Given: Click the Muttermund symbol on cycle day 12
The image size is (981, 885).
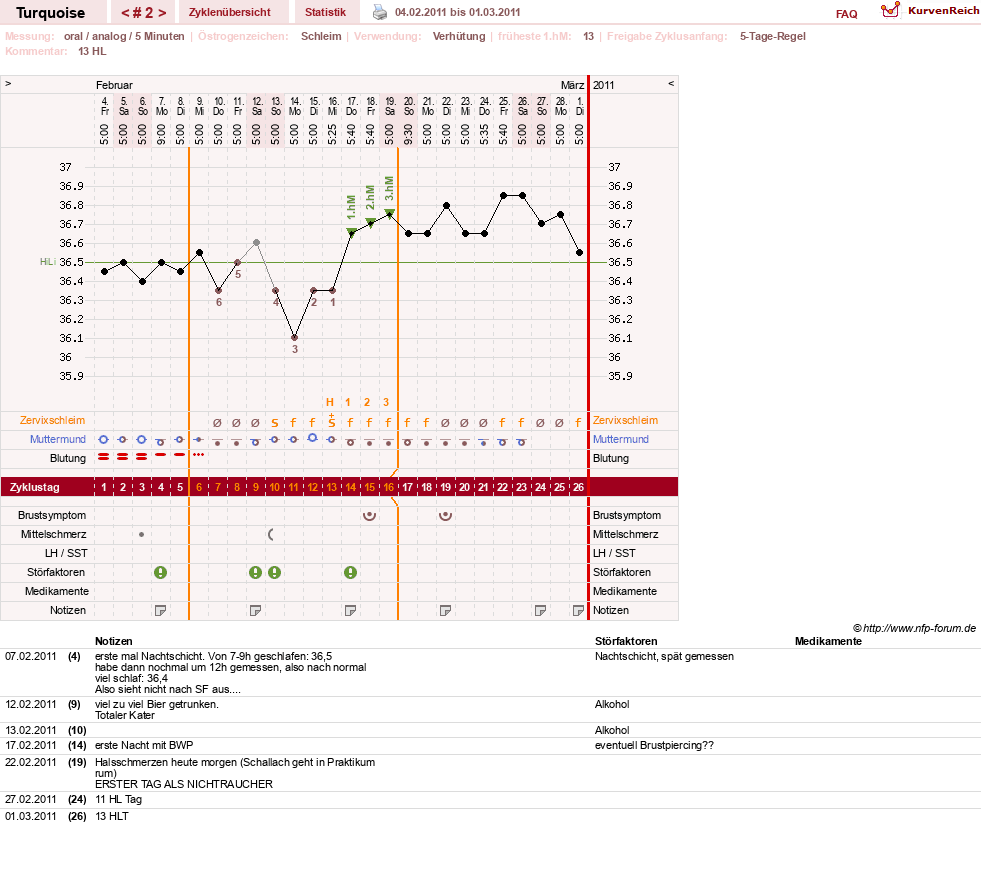Looking at the screenshot, I should coord(313,438).
